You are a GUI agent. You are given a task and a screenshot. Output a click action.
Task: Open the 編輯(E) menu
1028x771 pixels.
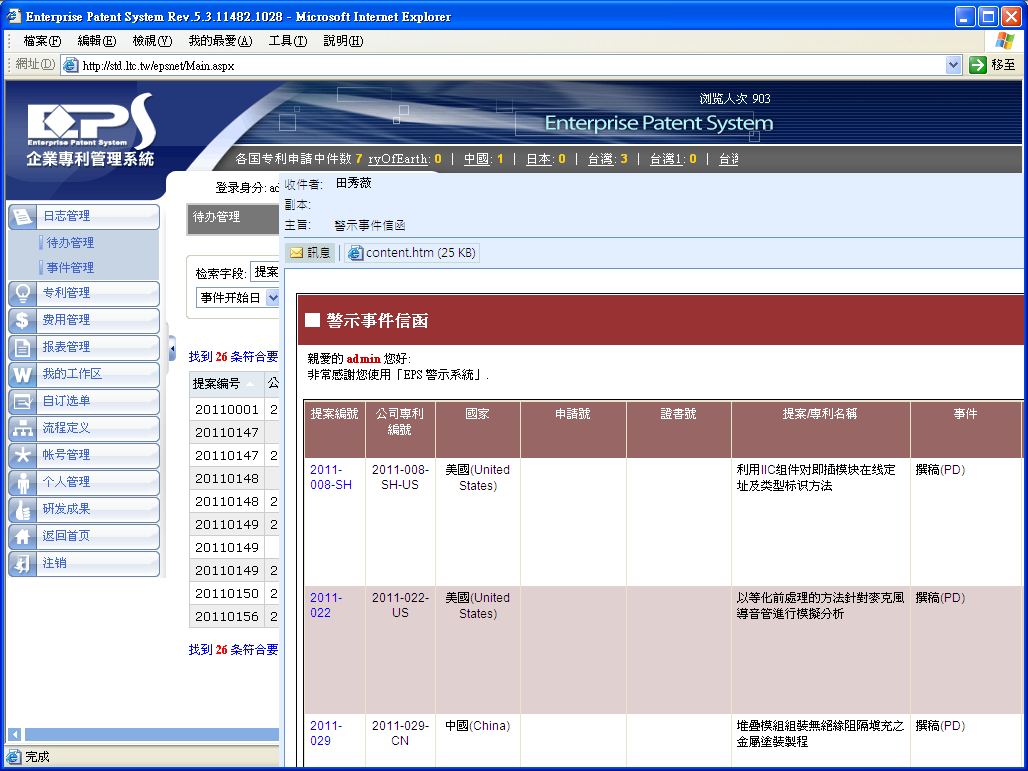click(96, 41)
